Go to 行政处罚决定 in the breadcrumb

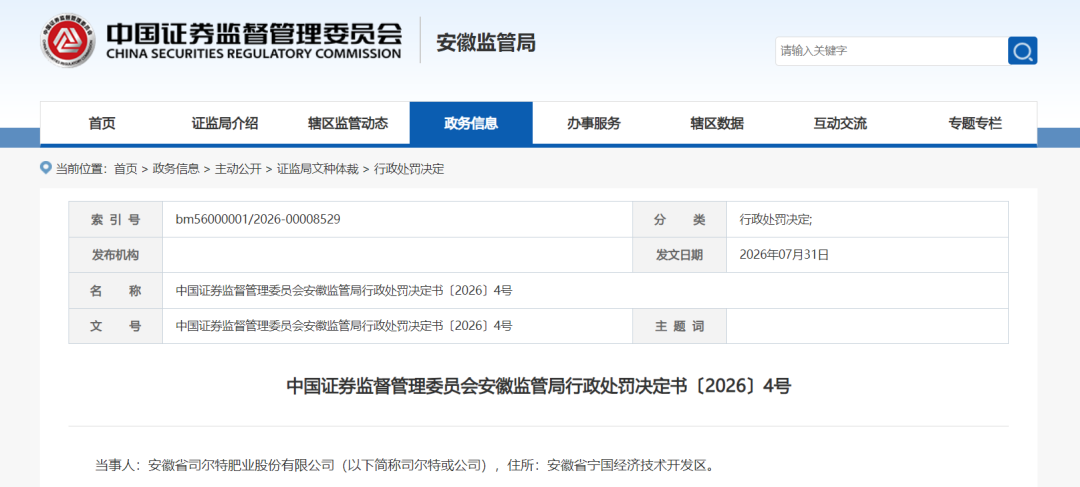tap(409, 169)
